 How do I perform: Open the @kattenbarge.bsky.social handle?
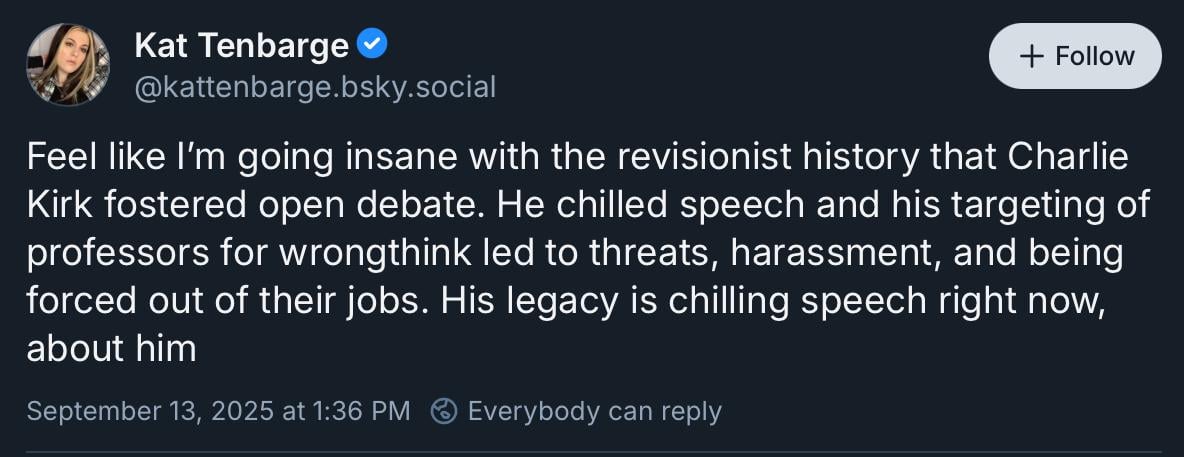click(x=315, y=88)
